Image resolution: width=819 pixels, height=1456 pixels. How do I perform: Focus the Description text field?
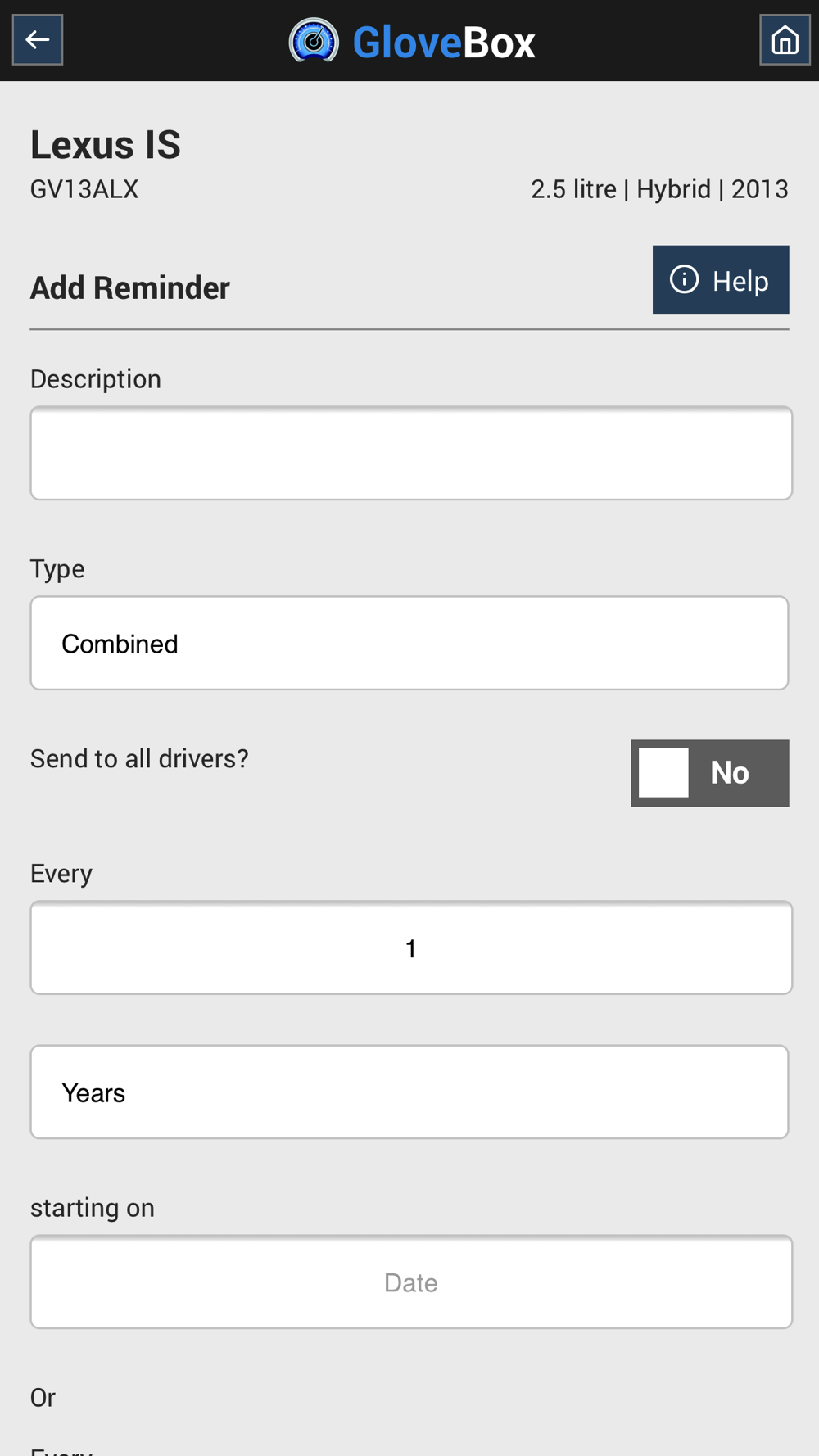(411, 453)
